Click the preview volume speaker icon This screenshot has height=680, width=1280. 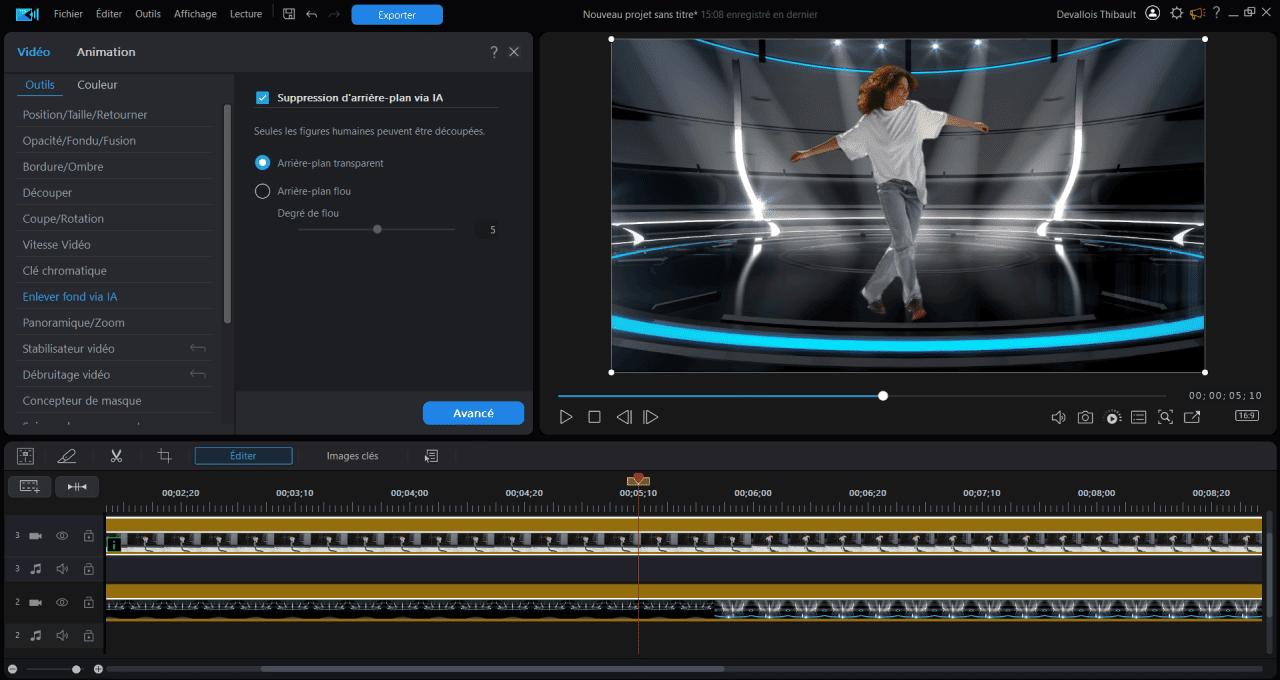point(1058,417)
